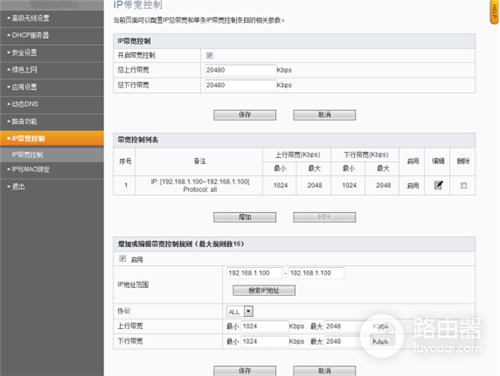
Task: Toggle the 启用 checkbox in rule editor
Action: 122,259
